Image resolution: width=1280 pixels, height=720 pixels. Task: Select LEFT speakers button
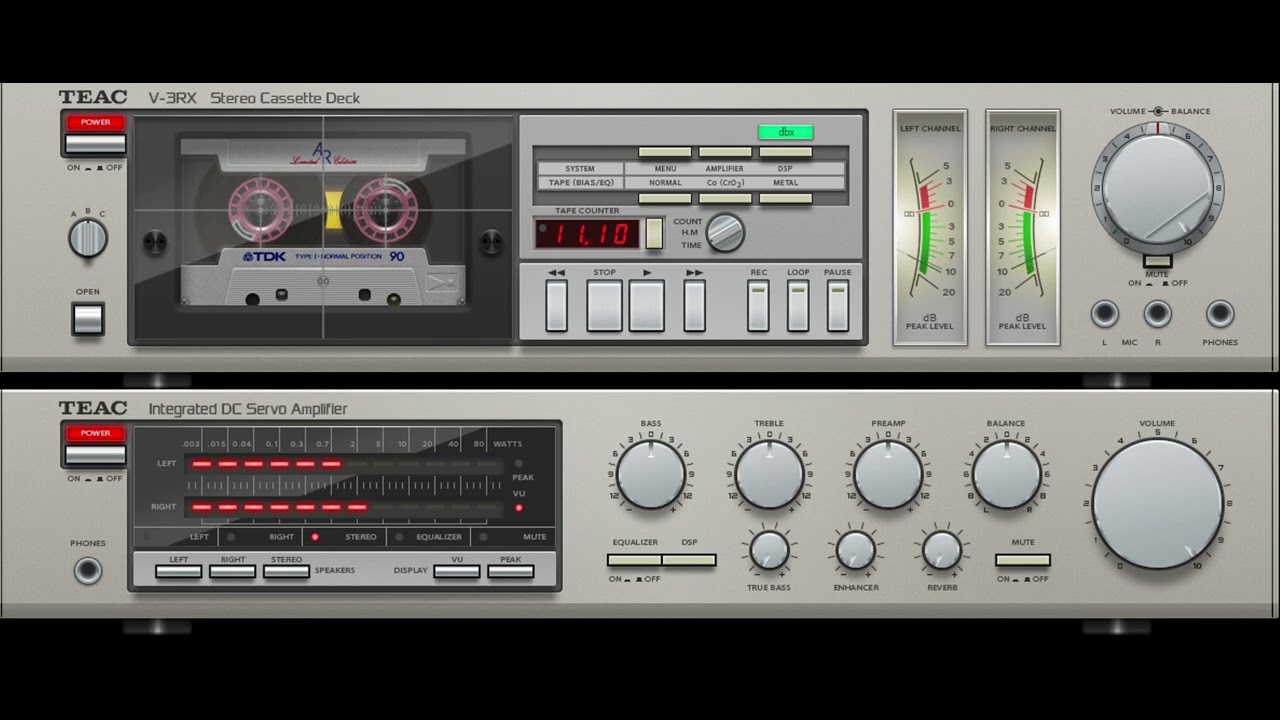tap(178, 572)
